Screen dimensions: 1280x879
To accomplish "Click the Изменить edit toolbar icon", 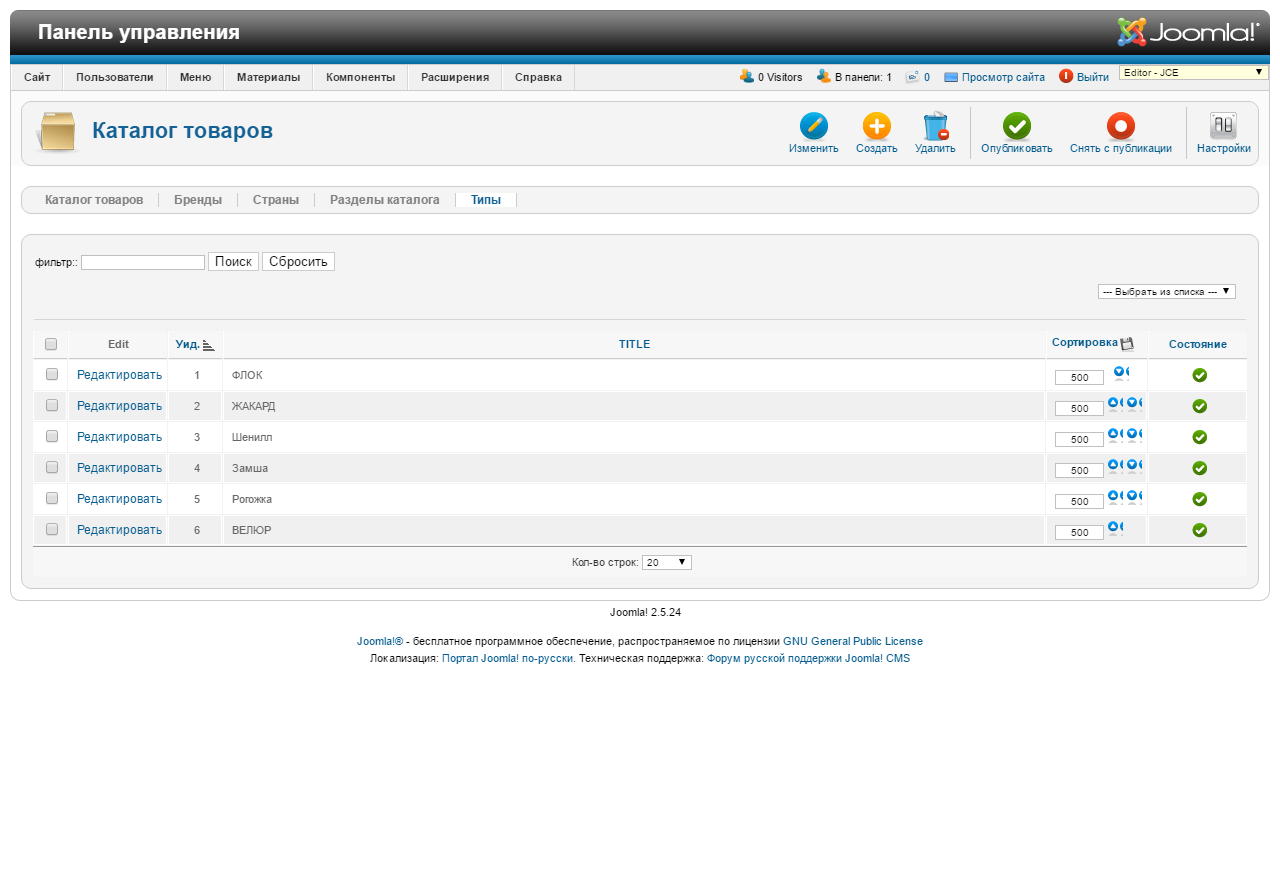I will [x=814, y=126].
